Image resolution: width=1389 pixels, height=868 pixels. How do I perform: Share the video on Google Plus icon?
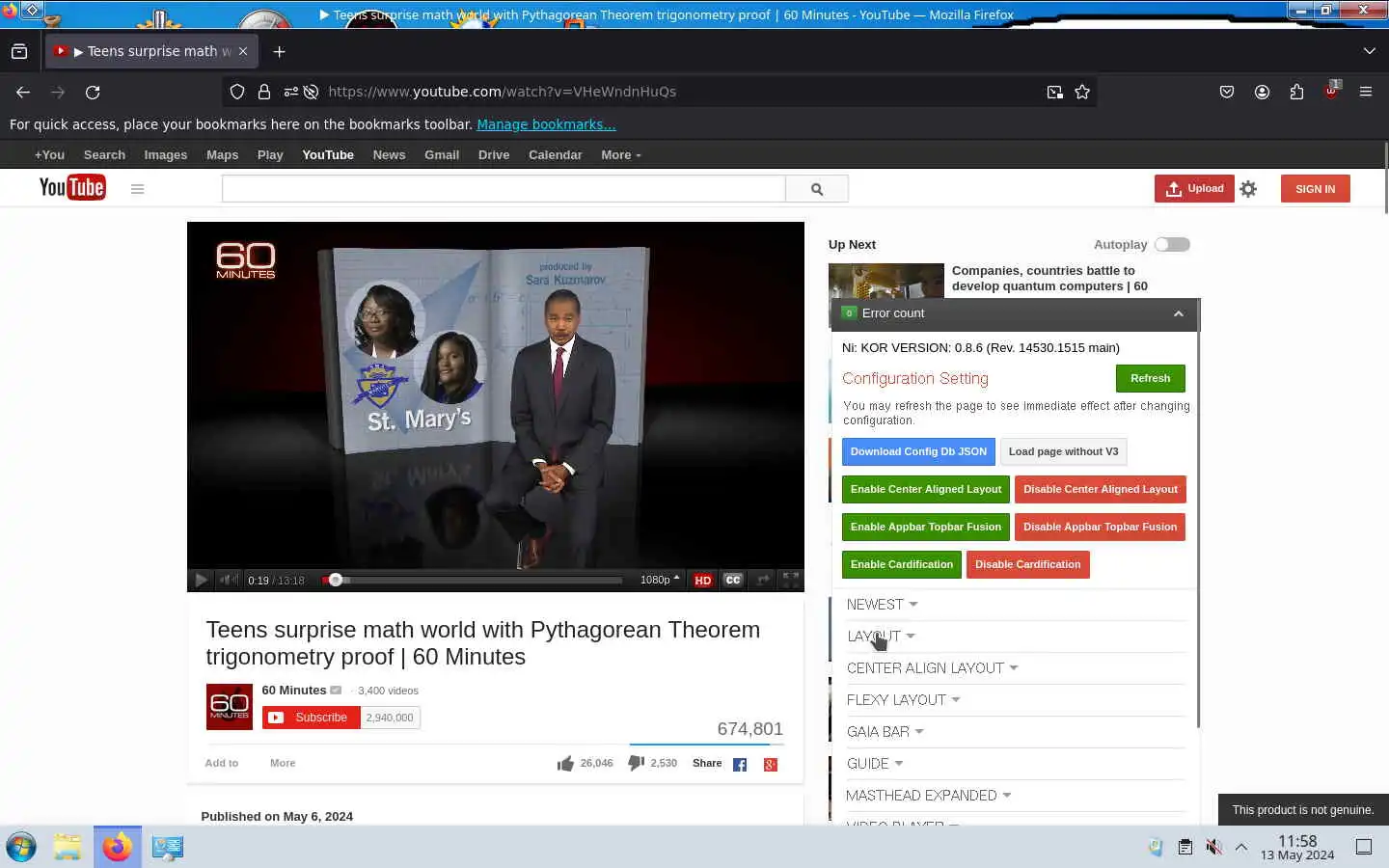(771, 765)
